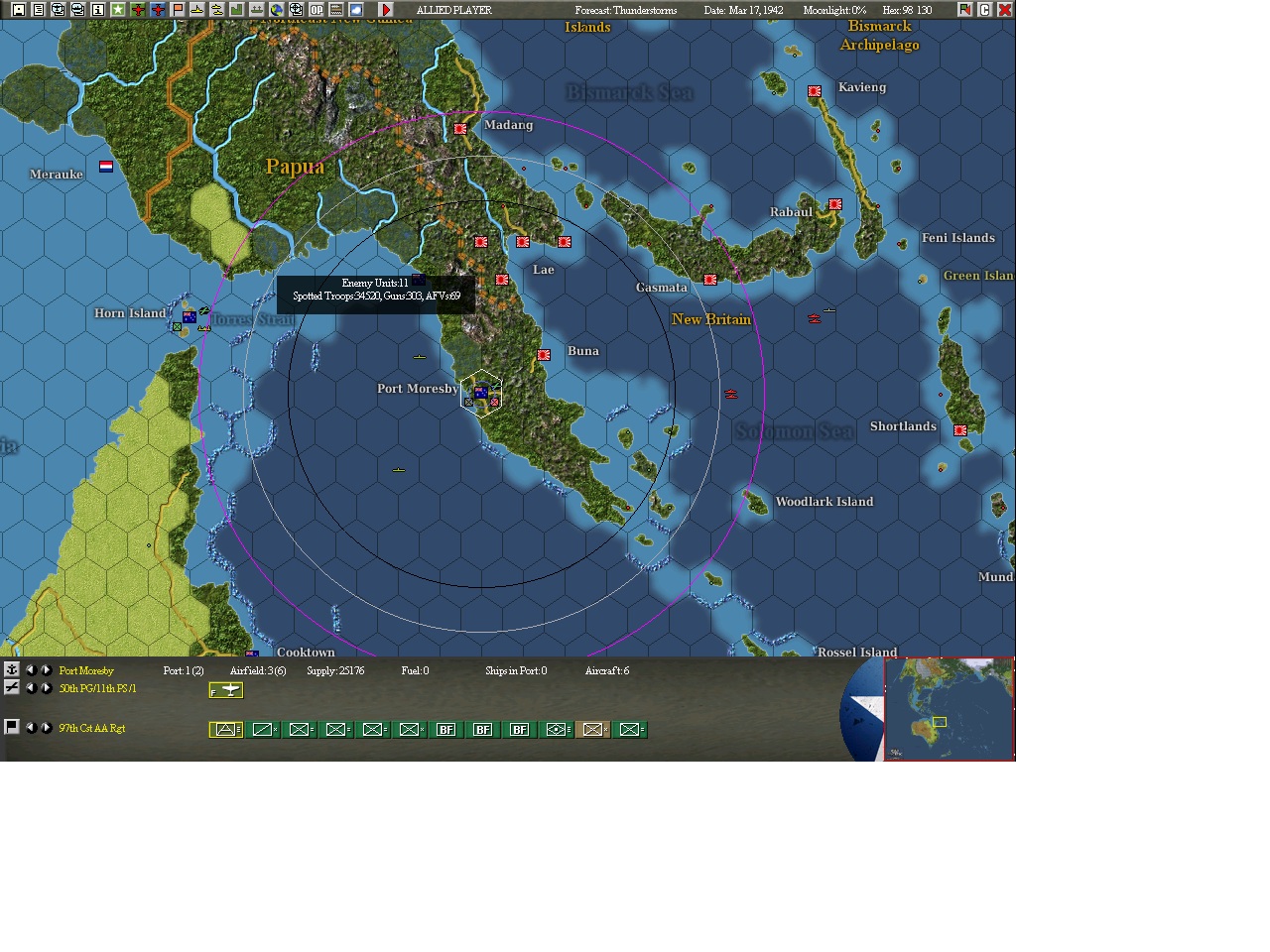Select the land unit icon with diagonal slash

[x=263, y=730]
